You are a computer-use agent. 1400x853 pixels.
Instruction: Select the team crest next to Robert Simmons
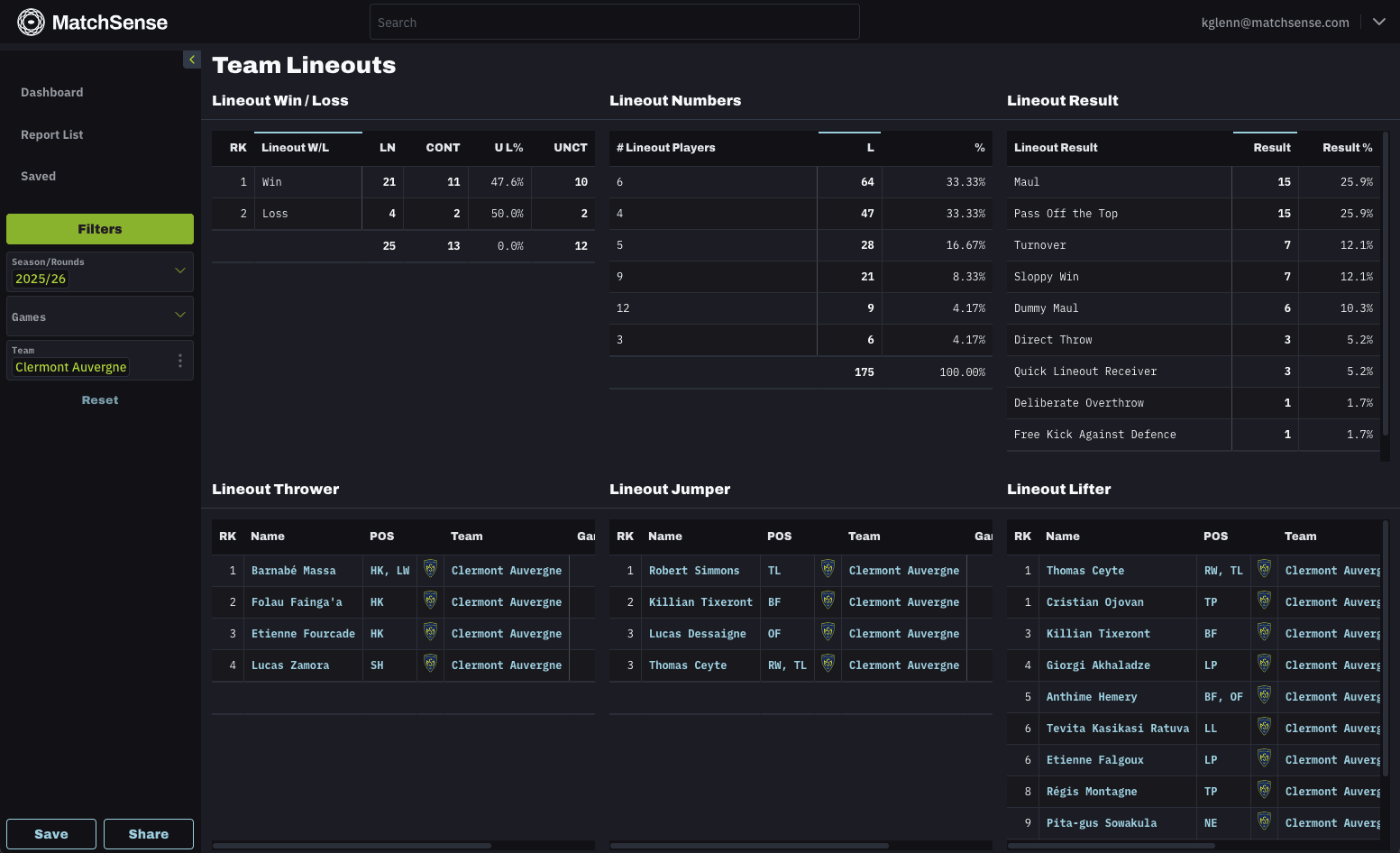[x=828, y=569]
